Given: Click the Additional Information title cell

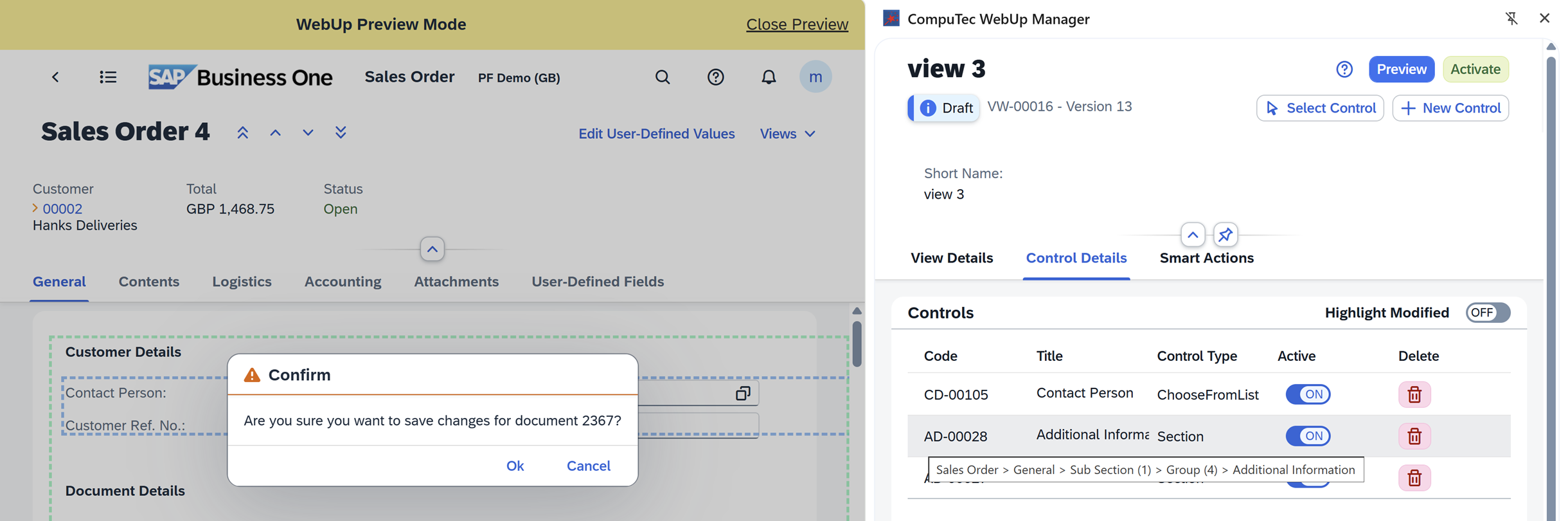Looking at the screenshot, I should 1092,435.
